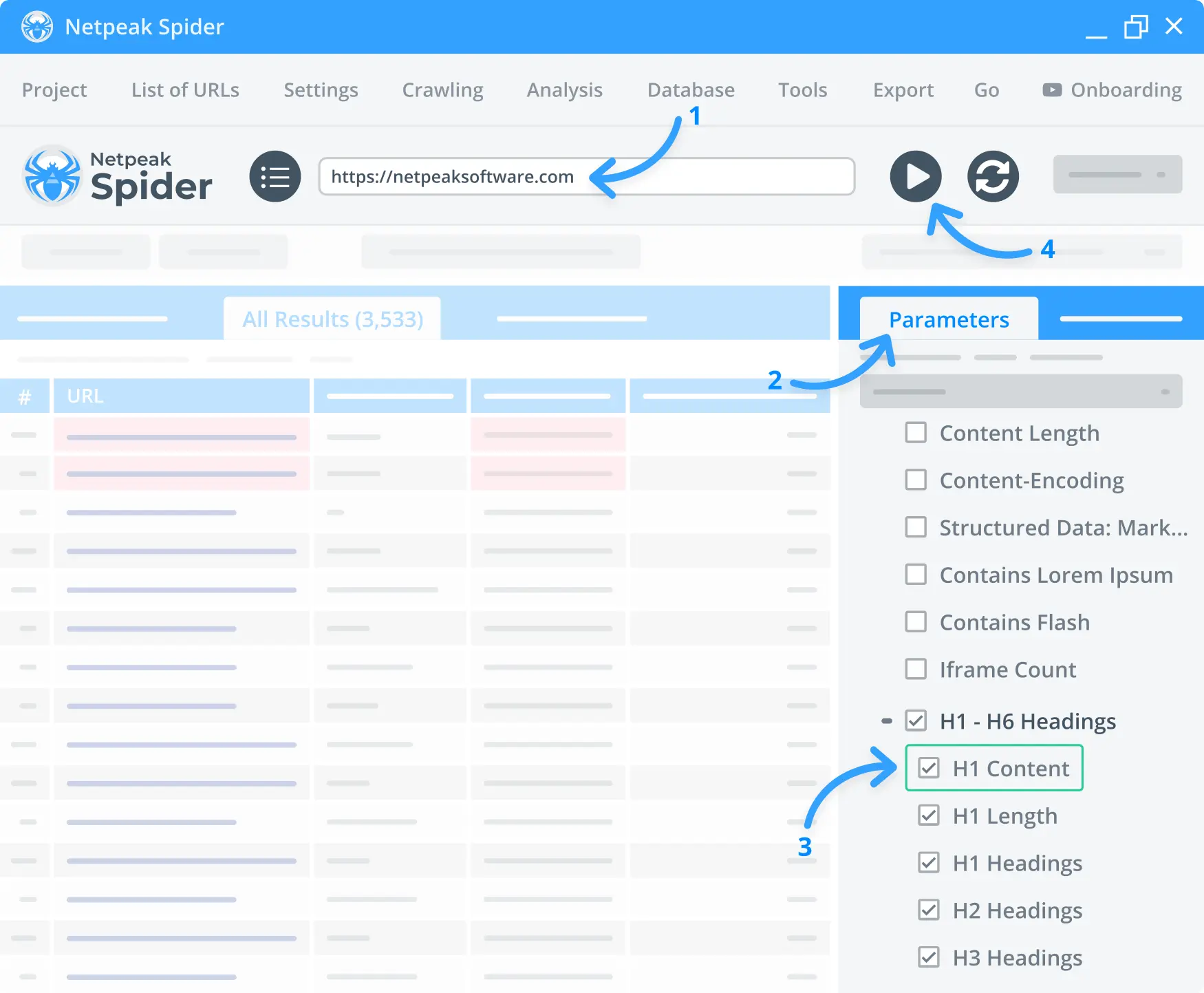Open the grey dropdown beside the refresh button
This screenshot has height=993, width=1204.
coord(1117,174)
